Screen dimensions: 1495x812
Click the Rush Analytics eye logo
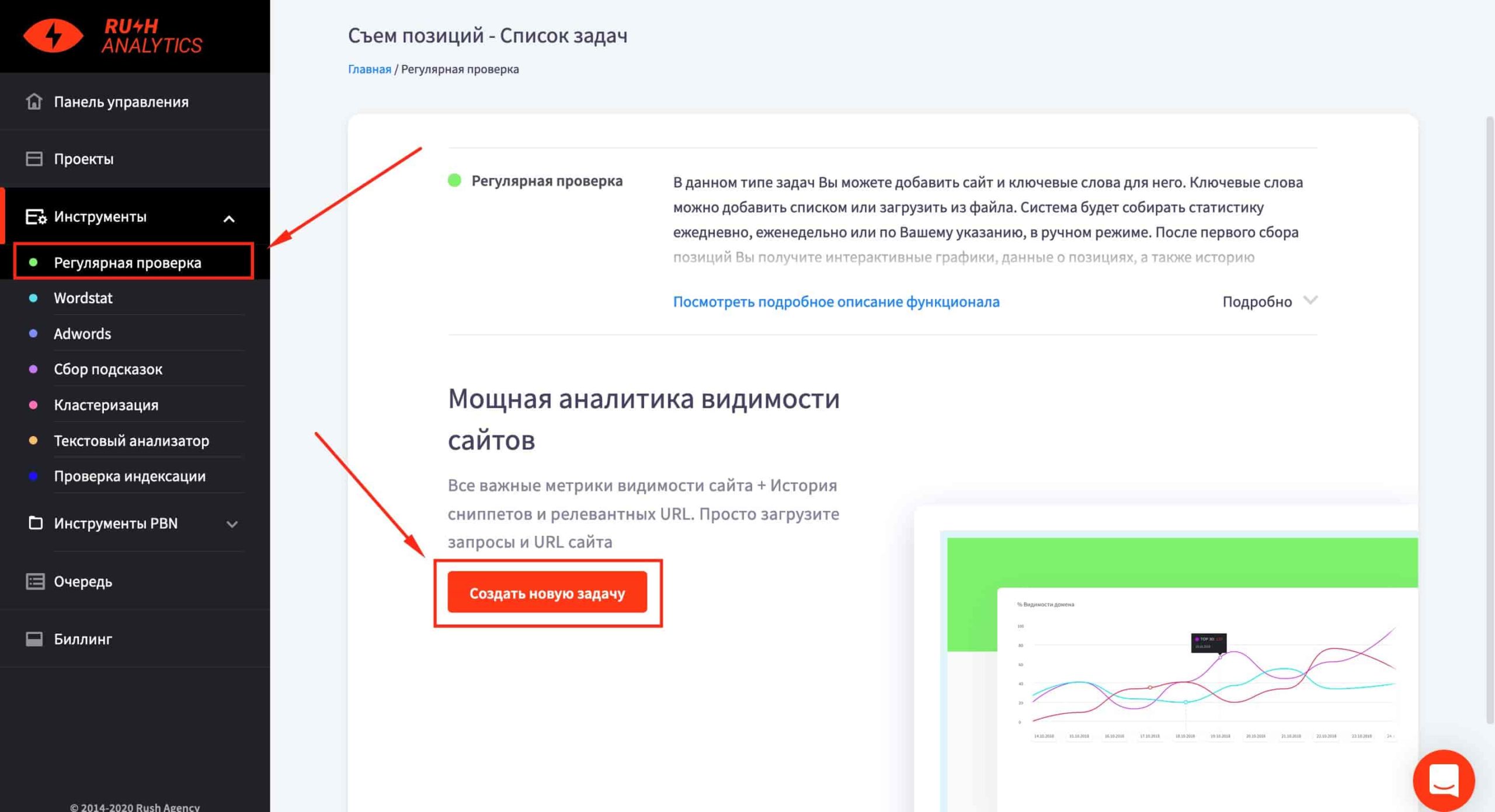53,36
